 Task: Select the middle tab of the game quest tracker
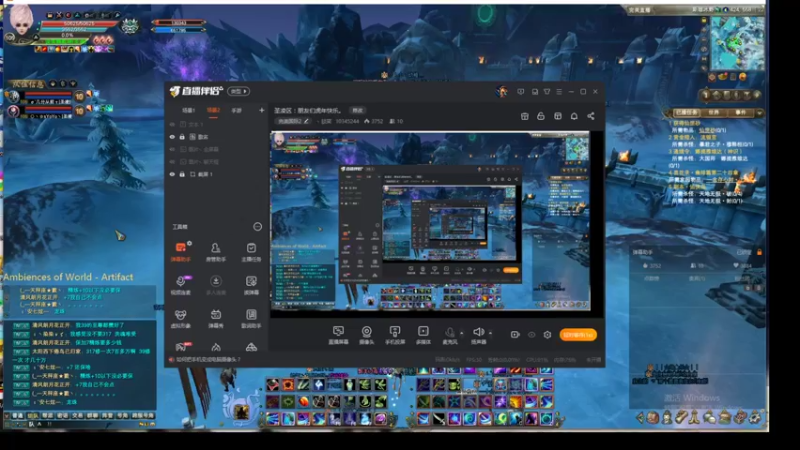coord(714,112)
